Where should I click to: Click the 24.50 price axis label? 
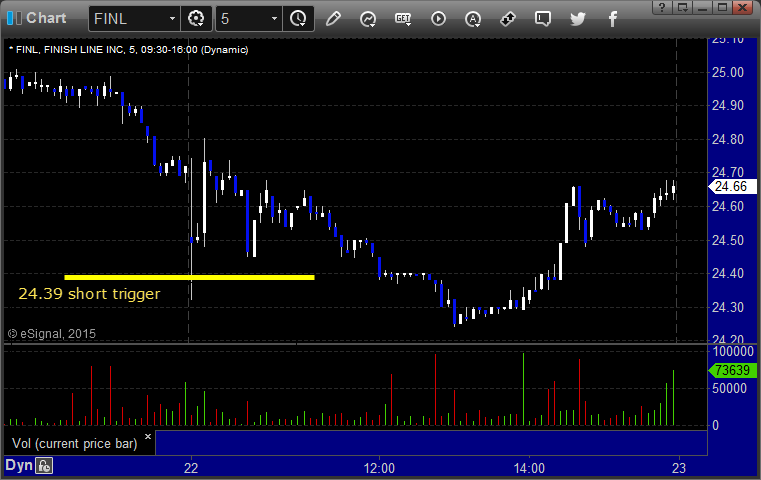(728, 240)
